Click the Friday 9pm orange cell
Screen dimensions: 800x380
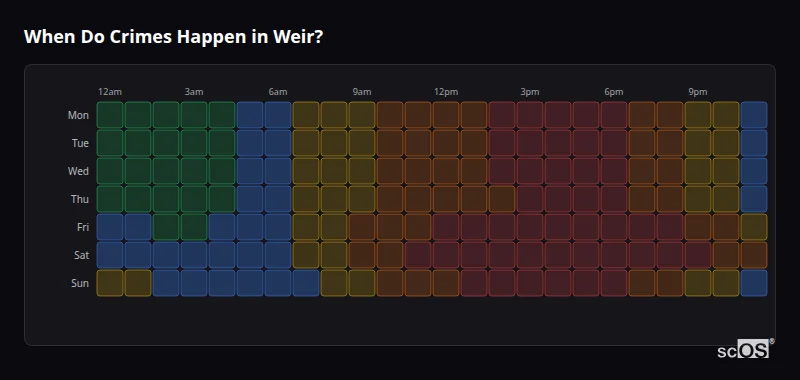click(x=697, y=227)
